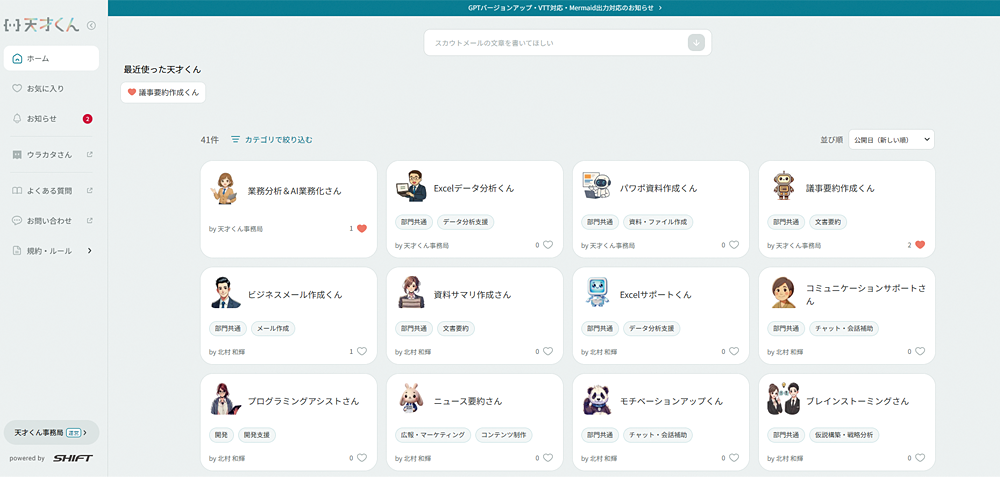The image size is (1000, 477).
Task: Unfavorite 業務分析＆AI業務化さん via red heart
Action: coord(362,229)
